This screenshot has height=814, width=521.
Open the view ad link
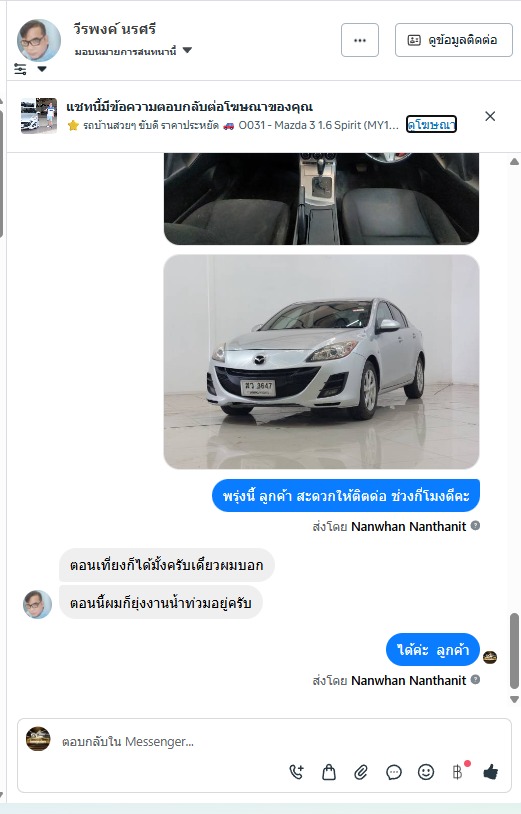coord(431,124)
